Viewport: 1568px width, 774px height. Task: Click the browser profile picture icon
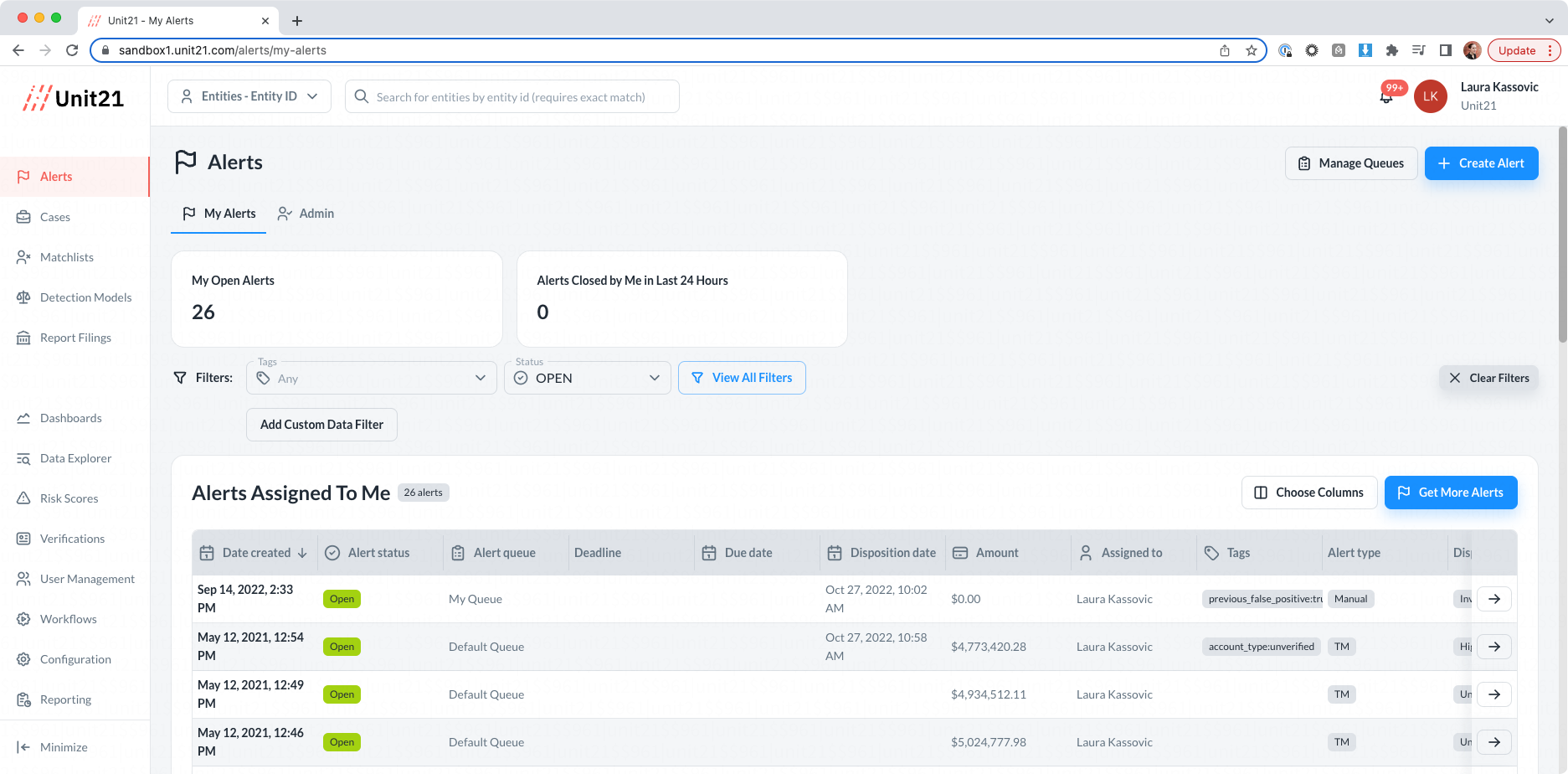1473,50
